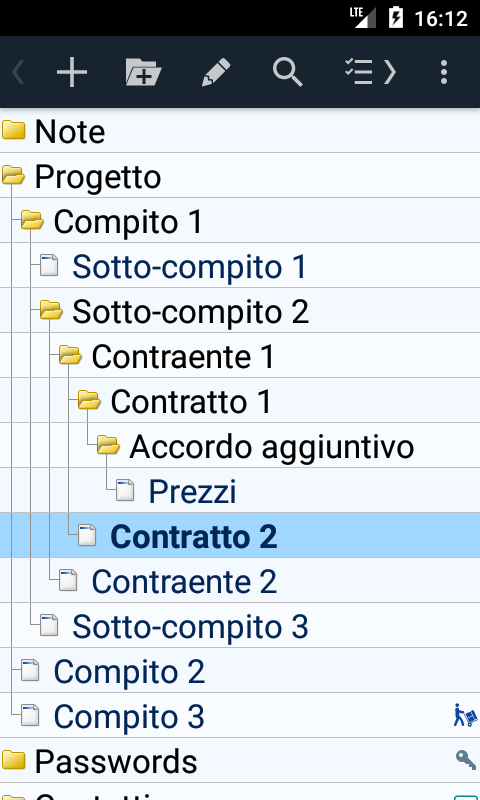480x800 pixels.
Task: Open the Contraente 2 note
Action: pos(184,581)
